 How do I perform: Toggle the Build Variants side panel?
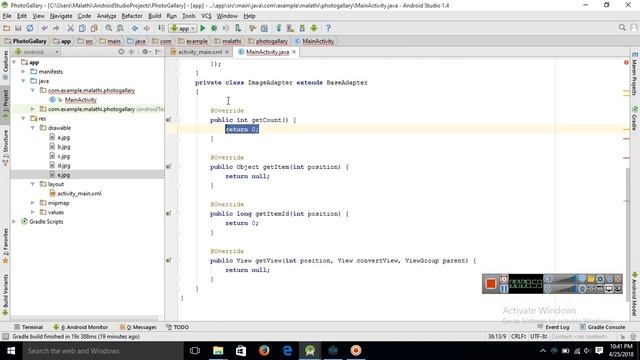(5, 295)
